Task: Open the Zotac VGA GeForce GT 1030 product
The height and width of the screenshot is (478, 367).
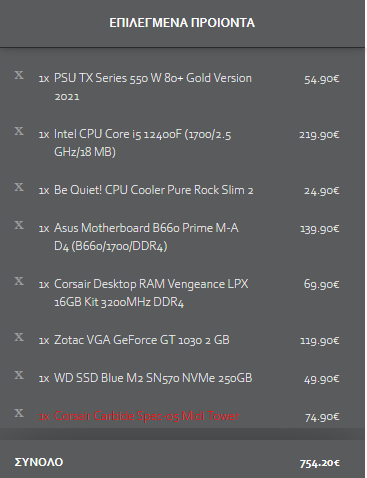Action: pyautogui.click(x=142, y=340)
